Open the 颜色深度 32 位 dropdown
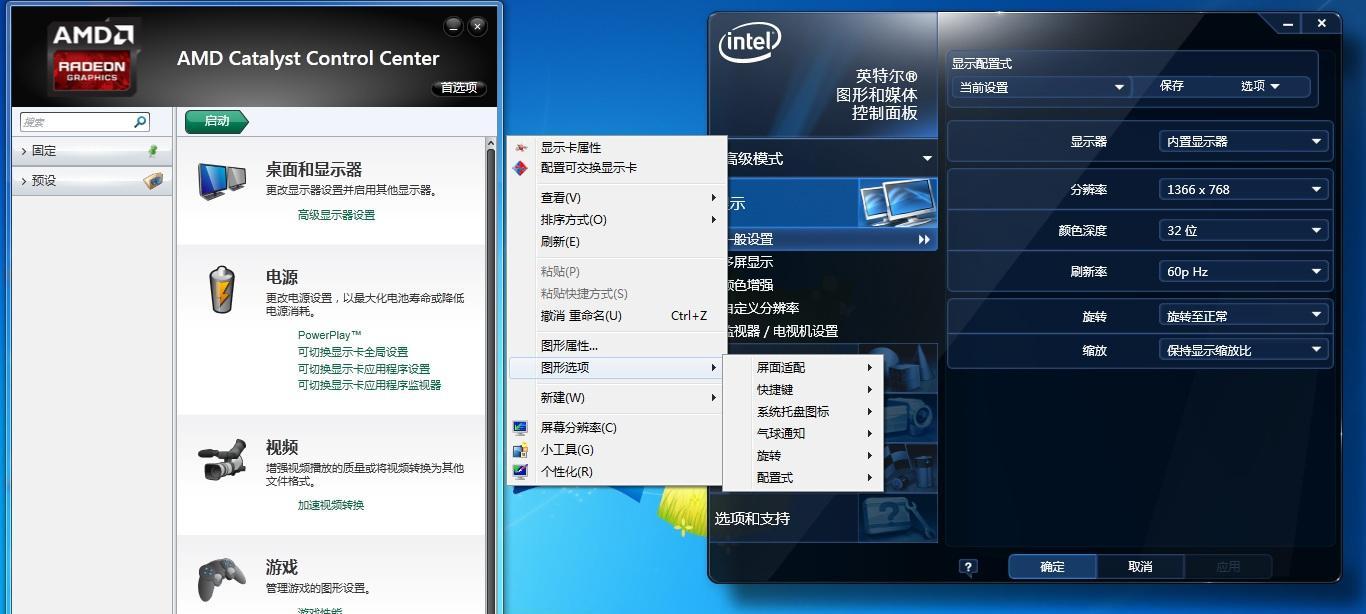This screenshot has width=1366, height=614. pyautogui.click(x=1243, y=230)
